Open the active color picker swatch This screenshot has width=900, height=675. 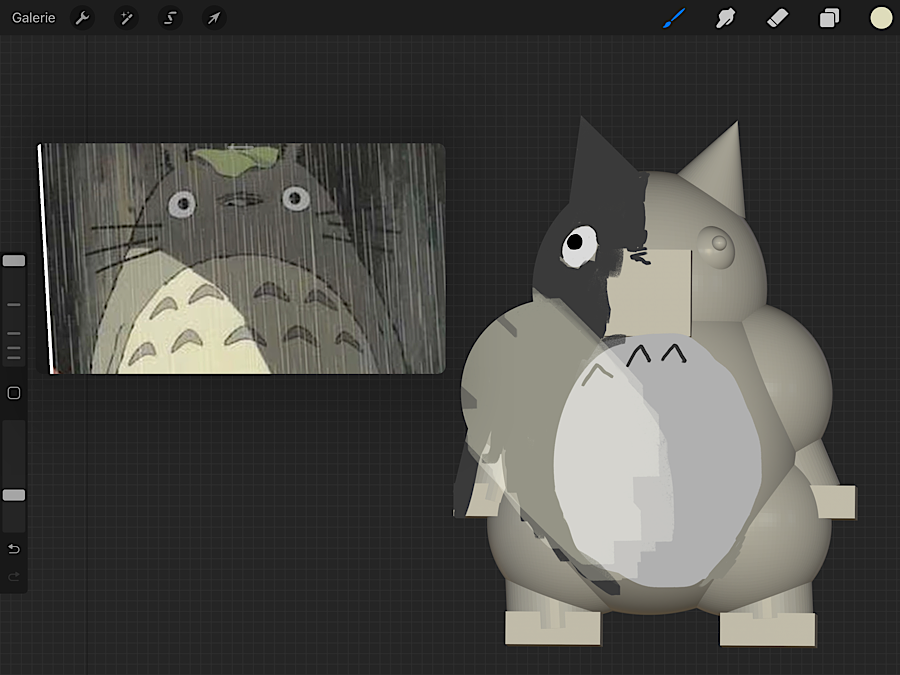pos(880,18)
